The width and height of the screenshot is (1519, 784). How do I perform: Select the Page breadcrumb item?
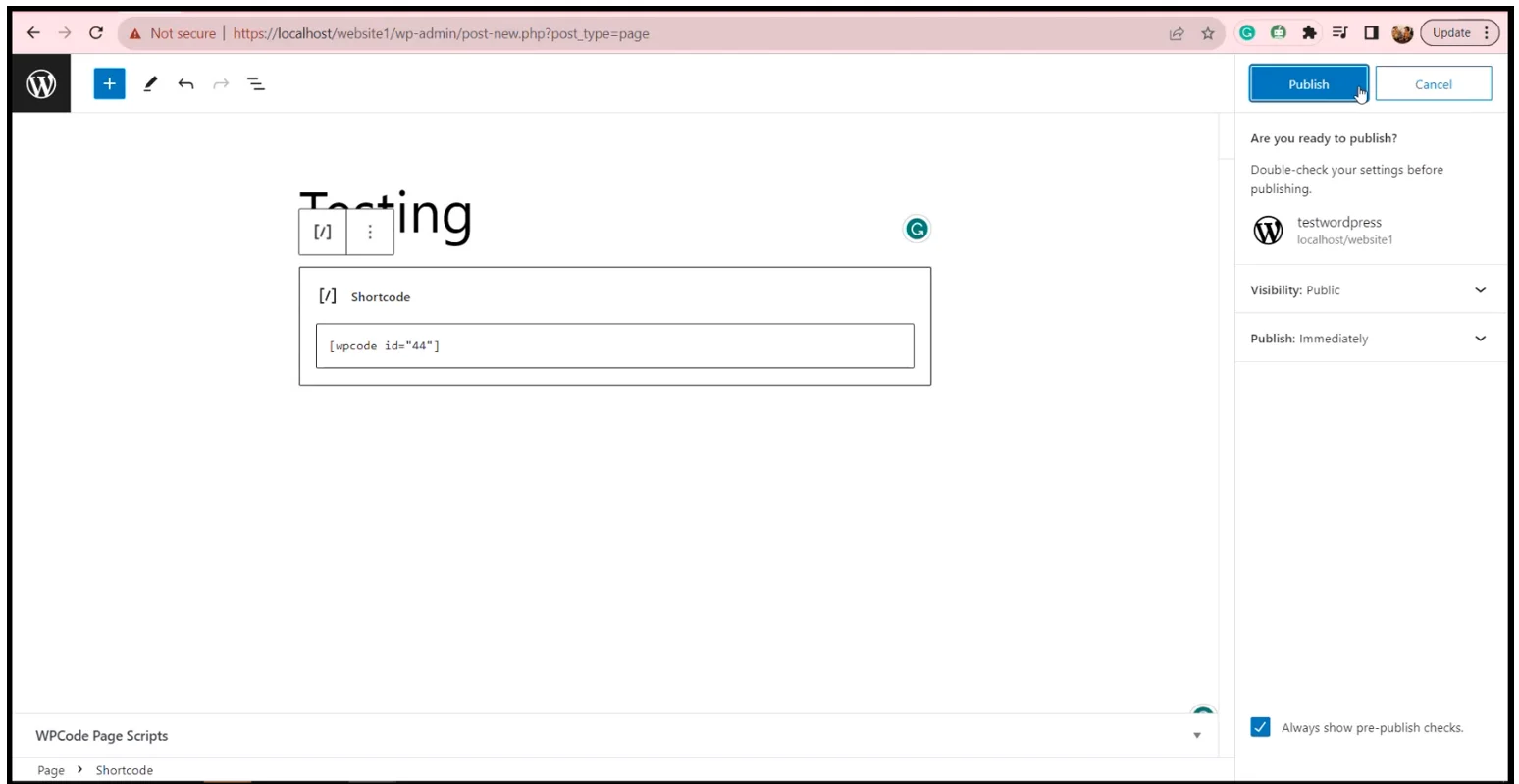tap(51, 770)
